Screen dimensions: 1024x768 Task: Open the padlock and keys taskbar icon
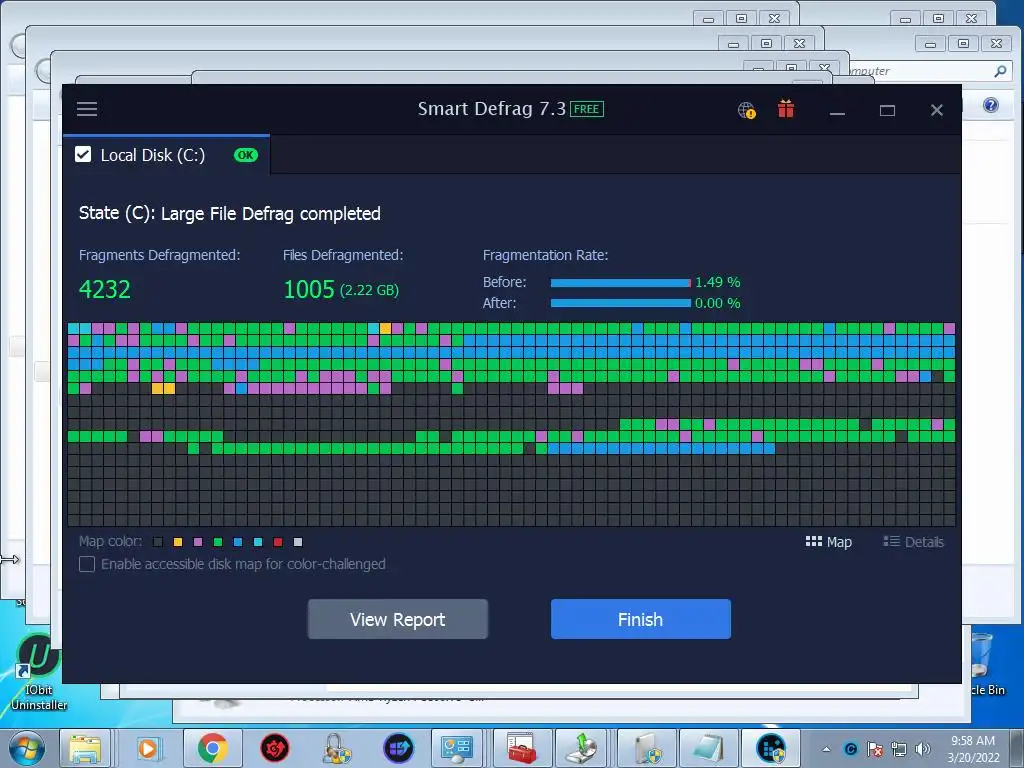337,748
